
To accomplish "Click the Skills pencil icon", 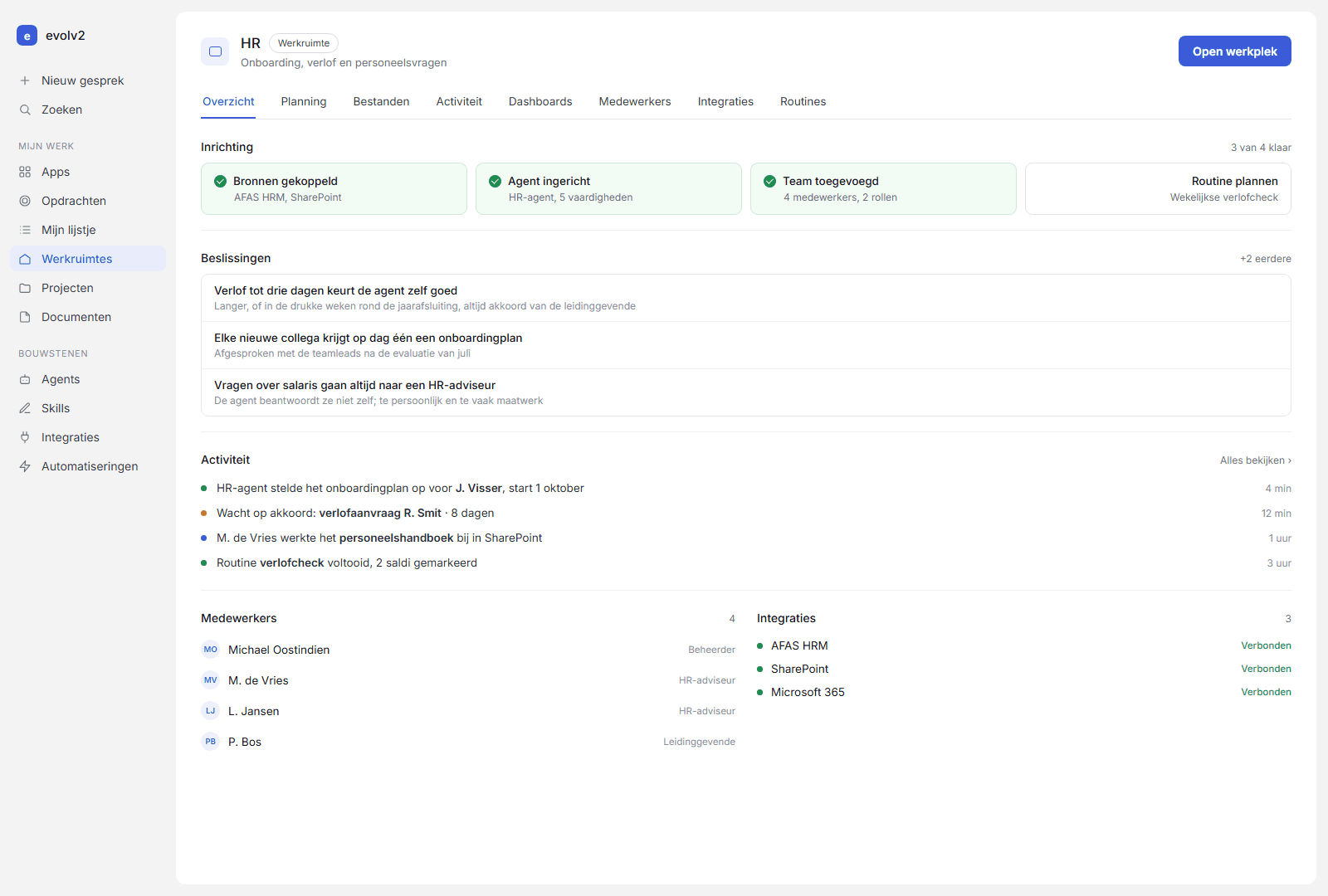I will [25, 408].
